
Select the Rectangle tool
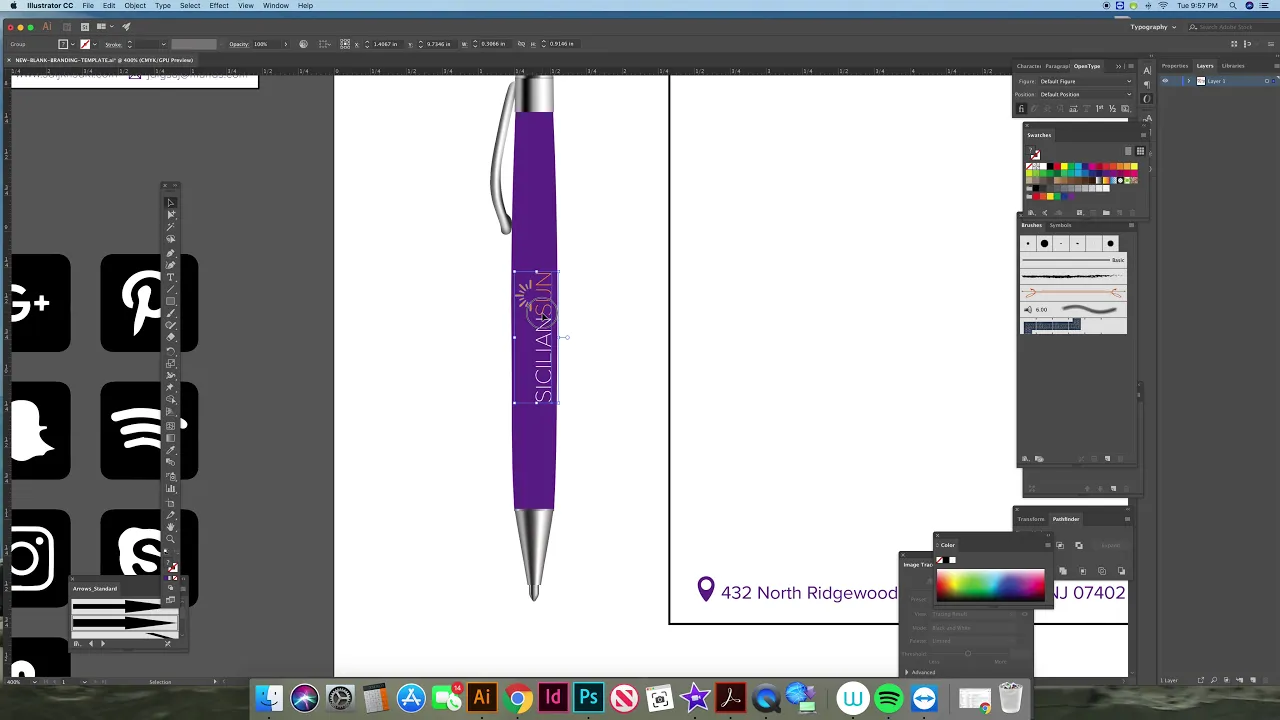171,301
